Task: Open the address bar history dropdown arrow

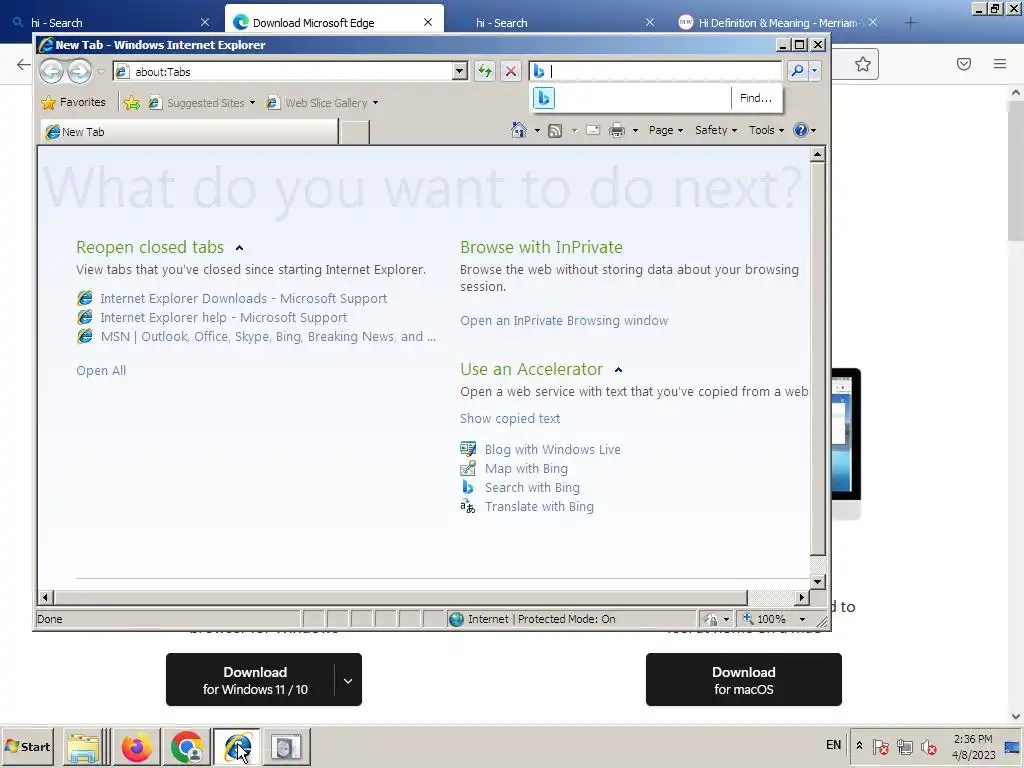Action: pyautogui.click(x=460, y=71)
